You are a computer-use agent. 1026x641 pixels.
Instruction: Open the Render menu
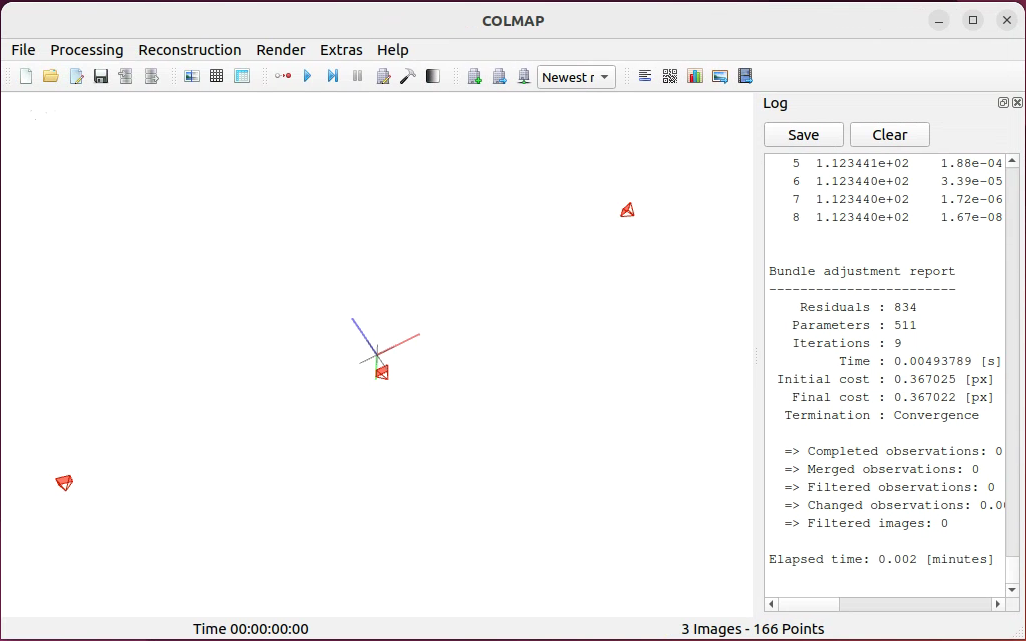(281, 50)
